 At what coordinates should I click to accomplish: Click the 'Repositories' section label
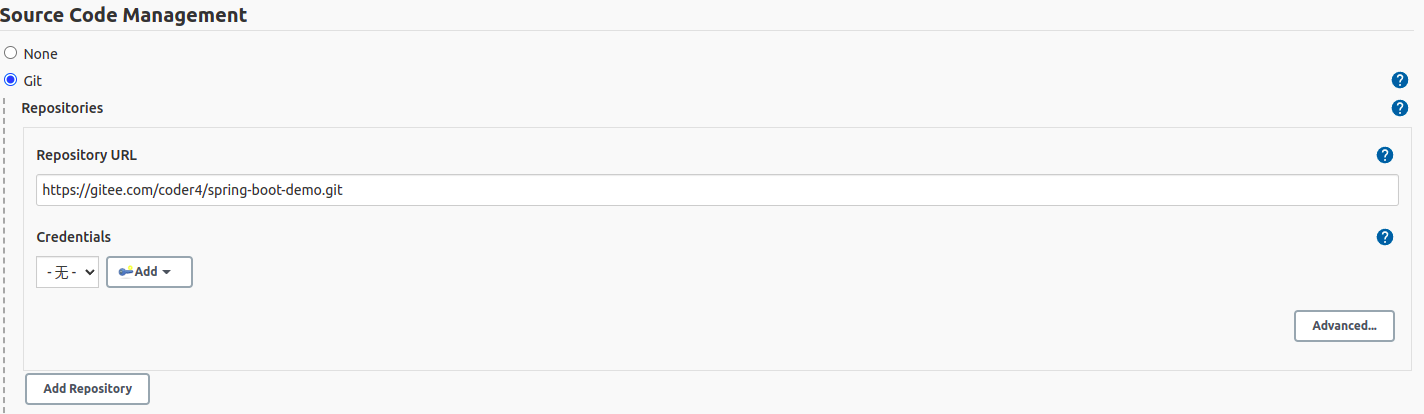(x=62, y=108)
